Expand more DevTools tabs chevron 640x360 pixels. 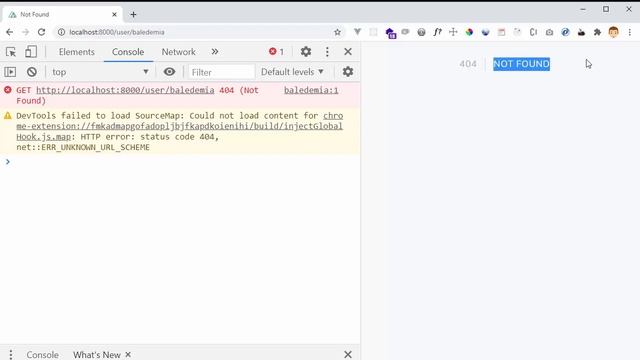pos(215,51)
